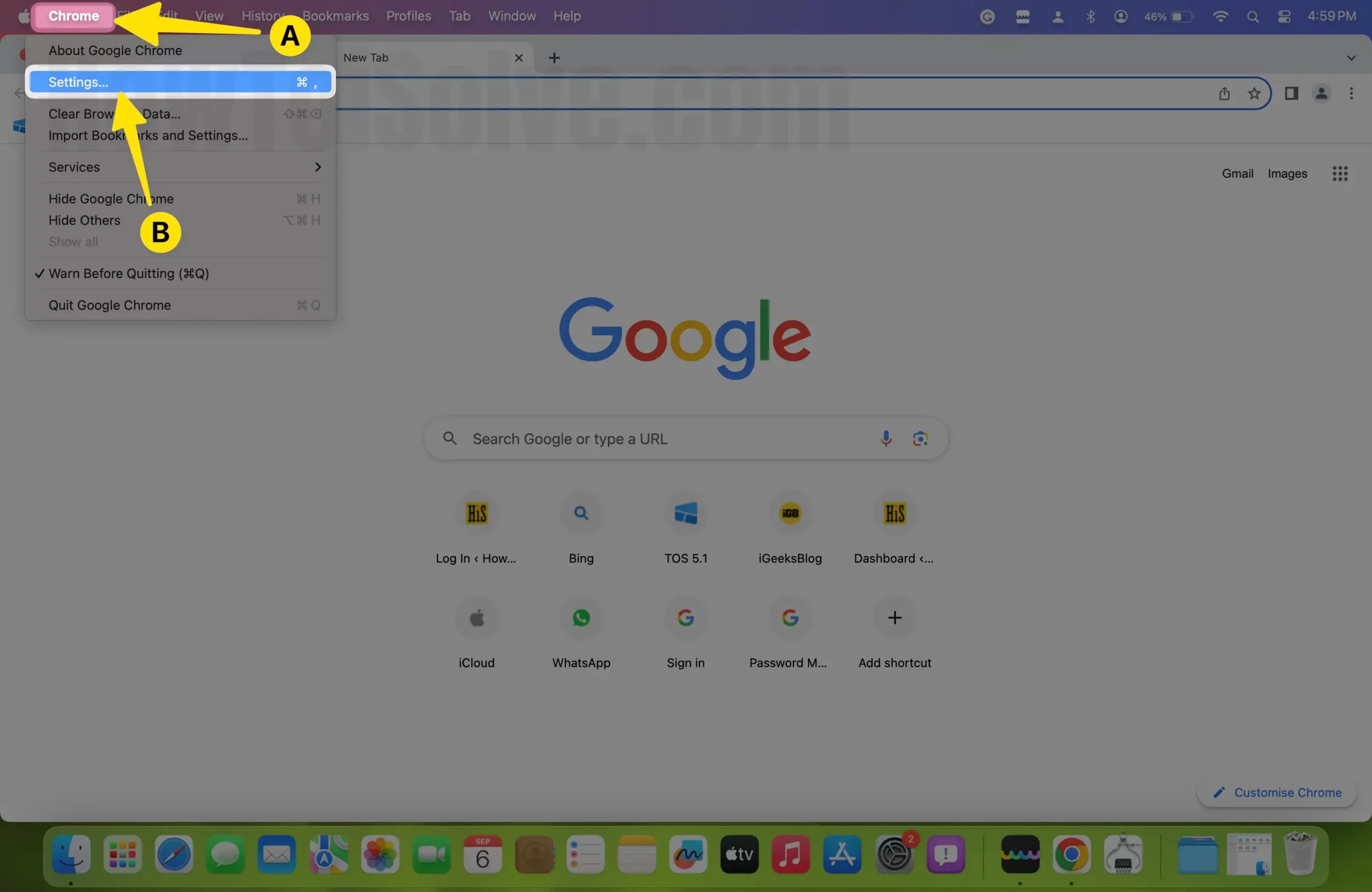This screenshot has height=892, width=1372.
Task: Launch Safari from the Dock
Action: tap(174, 854)
